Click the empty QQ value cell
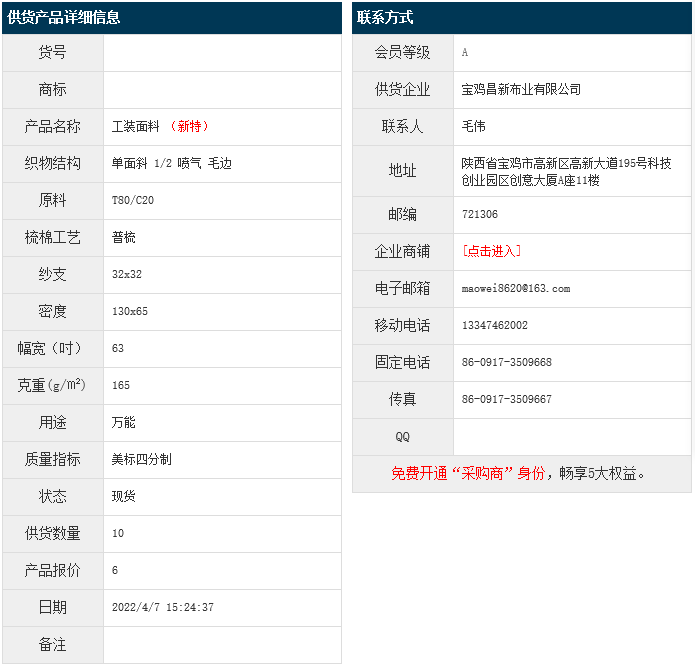The width and height of the screenshot is (695, 667). (x=571, y=437)
